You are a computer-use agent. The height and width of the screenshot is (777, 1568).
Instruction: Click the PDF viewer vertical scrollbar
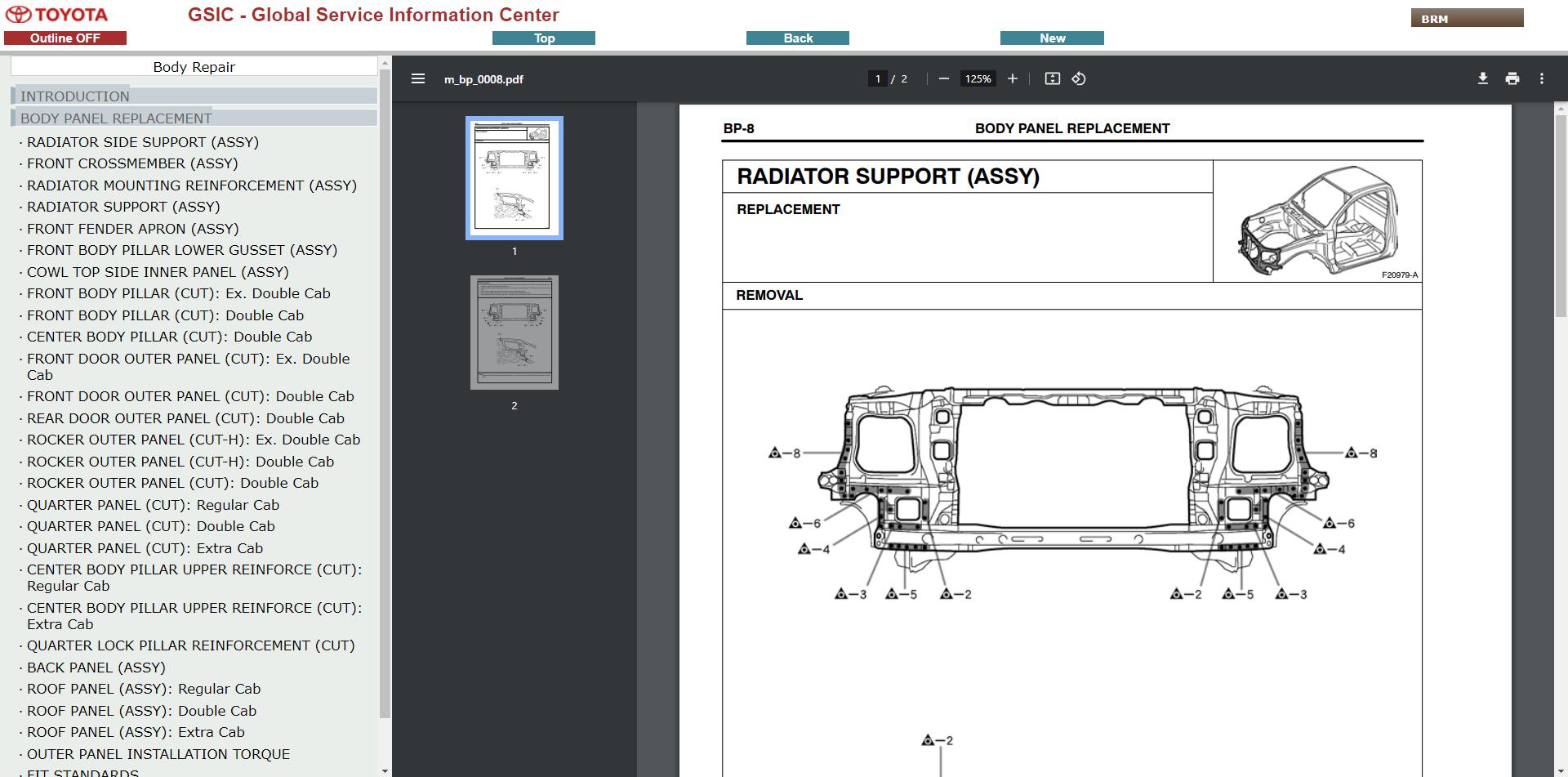pos(1561,217)
